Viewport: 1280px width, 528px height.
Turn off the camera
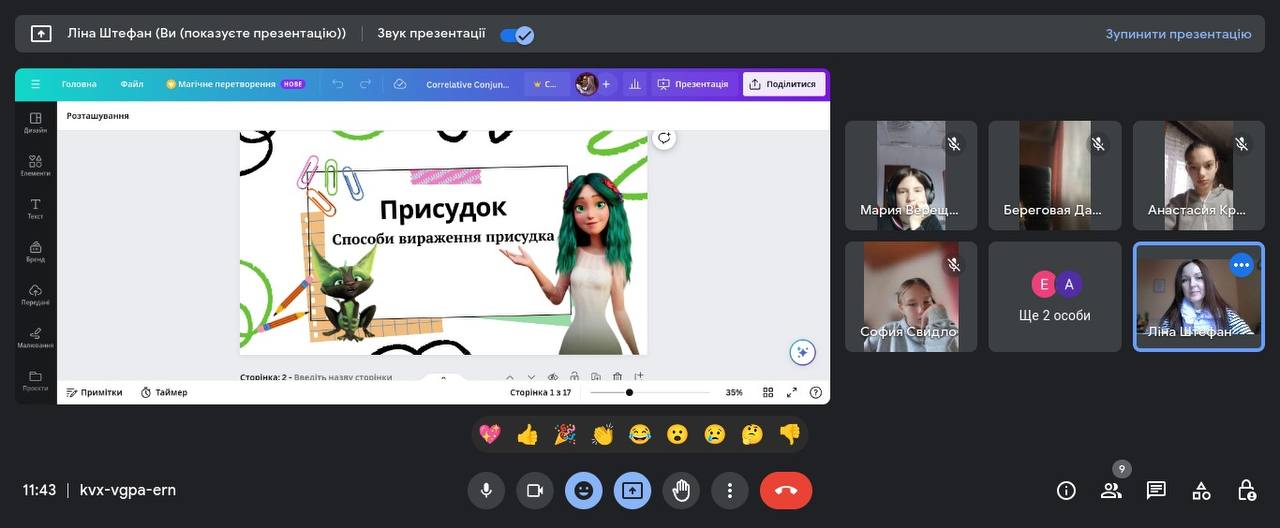pyautogui.click(x=534, y=490)
